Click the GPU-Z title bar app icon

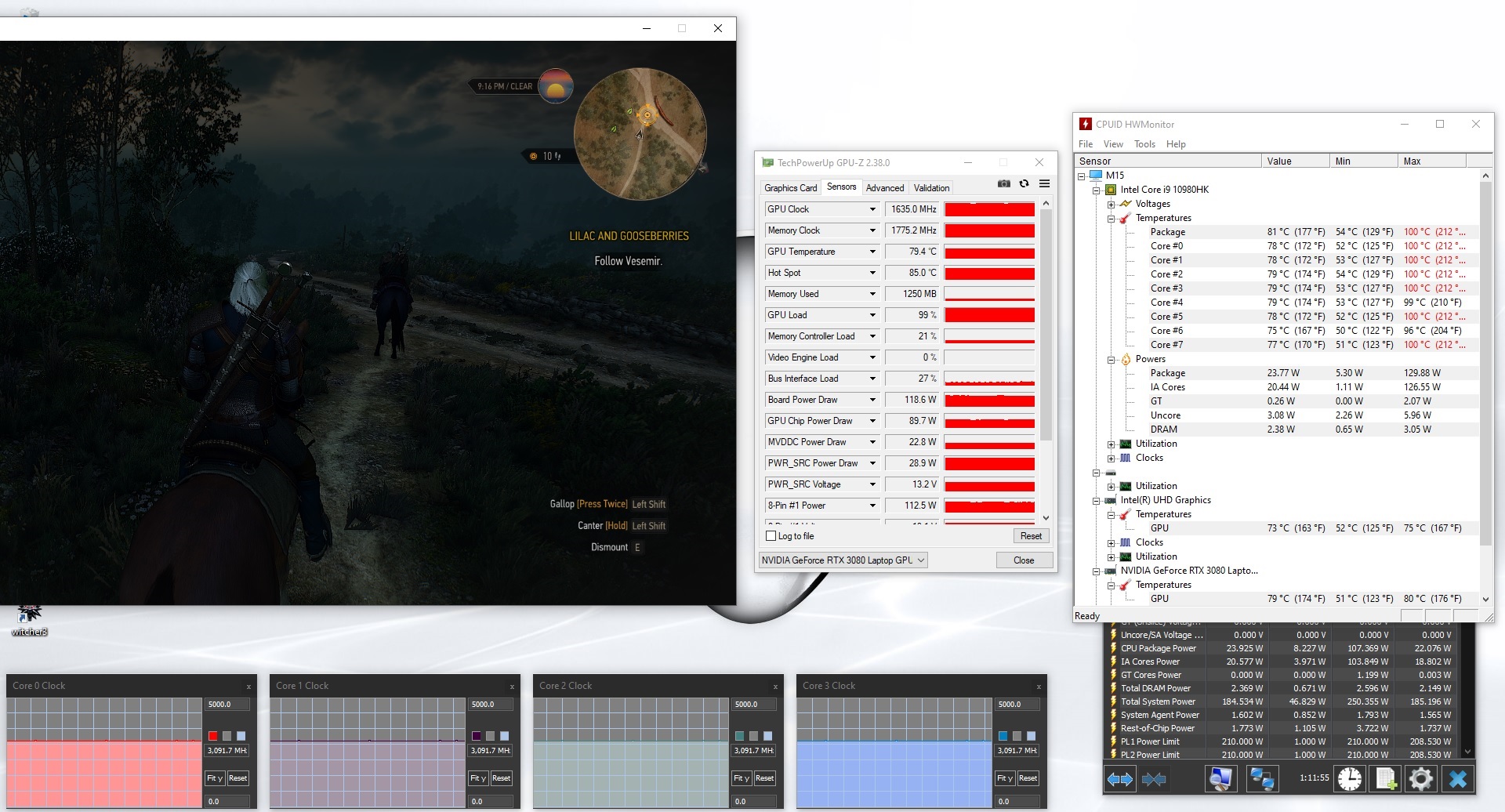[767, 163]
